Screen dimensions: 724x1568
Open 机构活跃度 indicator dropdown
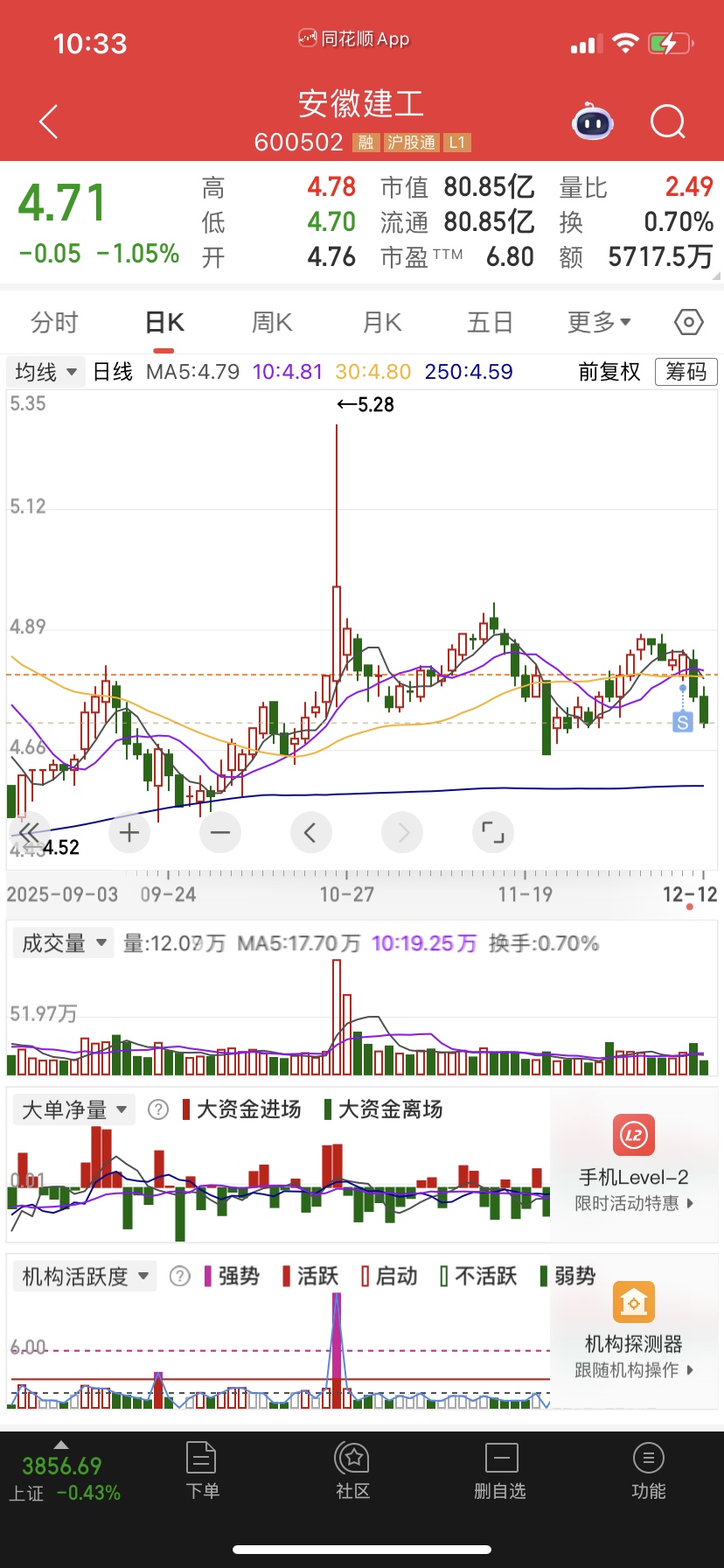click(86, 1276)
